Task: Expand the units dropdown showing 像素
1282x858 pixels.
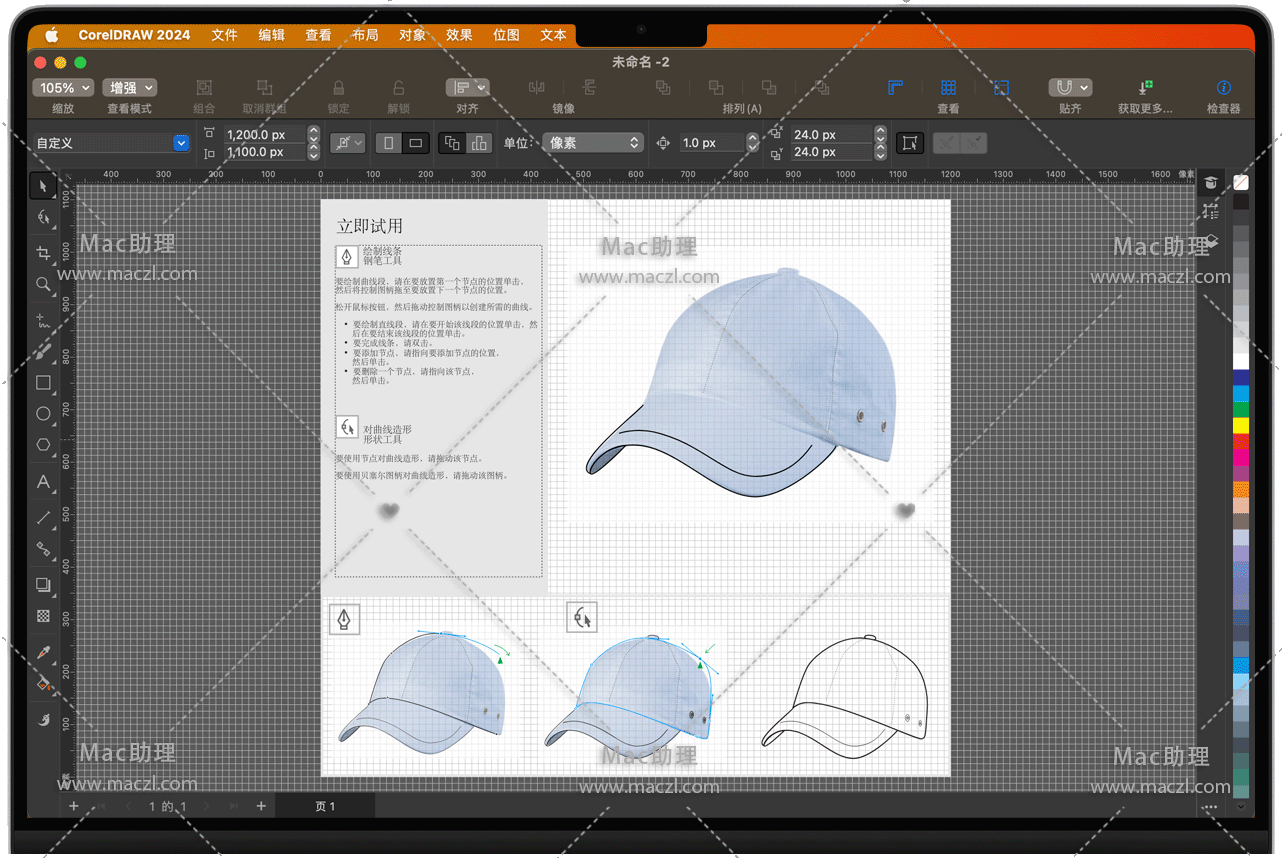Action: pos(592,143)
